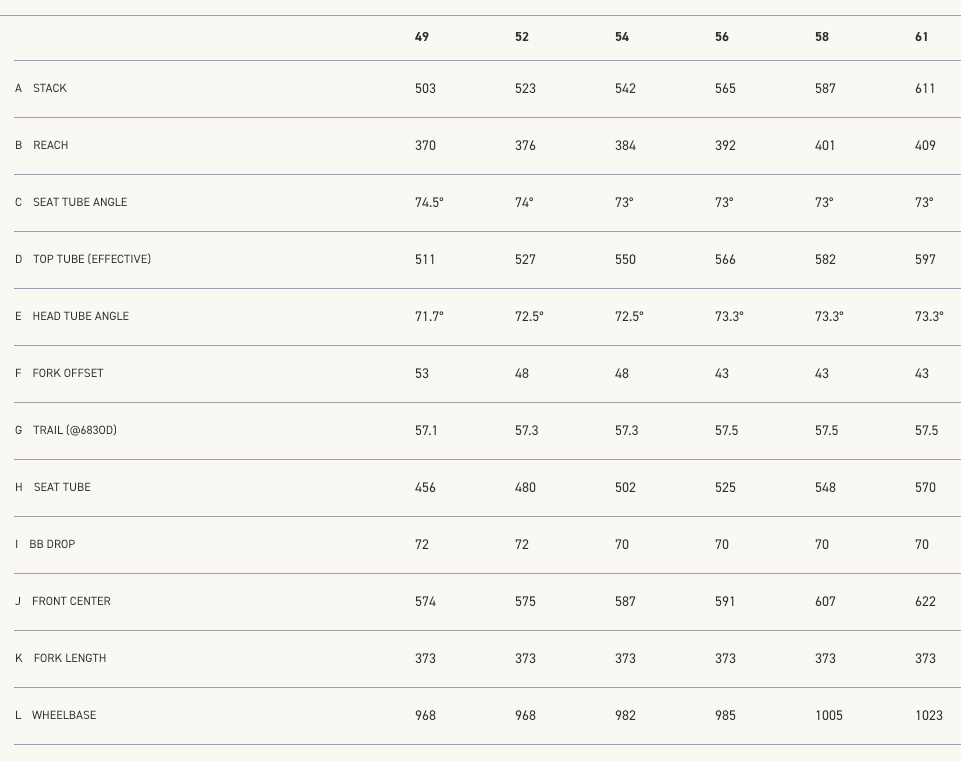Click stack value 611 for size 61
Viewport: 961px width, 761px height.
(x=925, y=89)
